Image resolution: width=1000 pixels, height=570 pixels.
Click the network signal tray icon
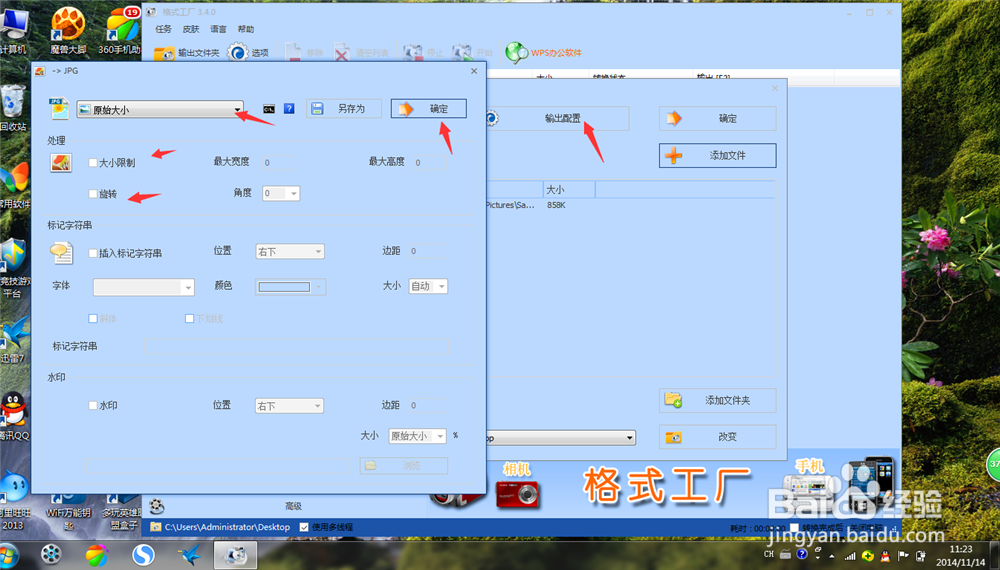(x=849, y=555)
